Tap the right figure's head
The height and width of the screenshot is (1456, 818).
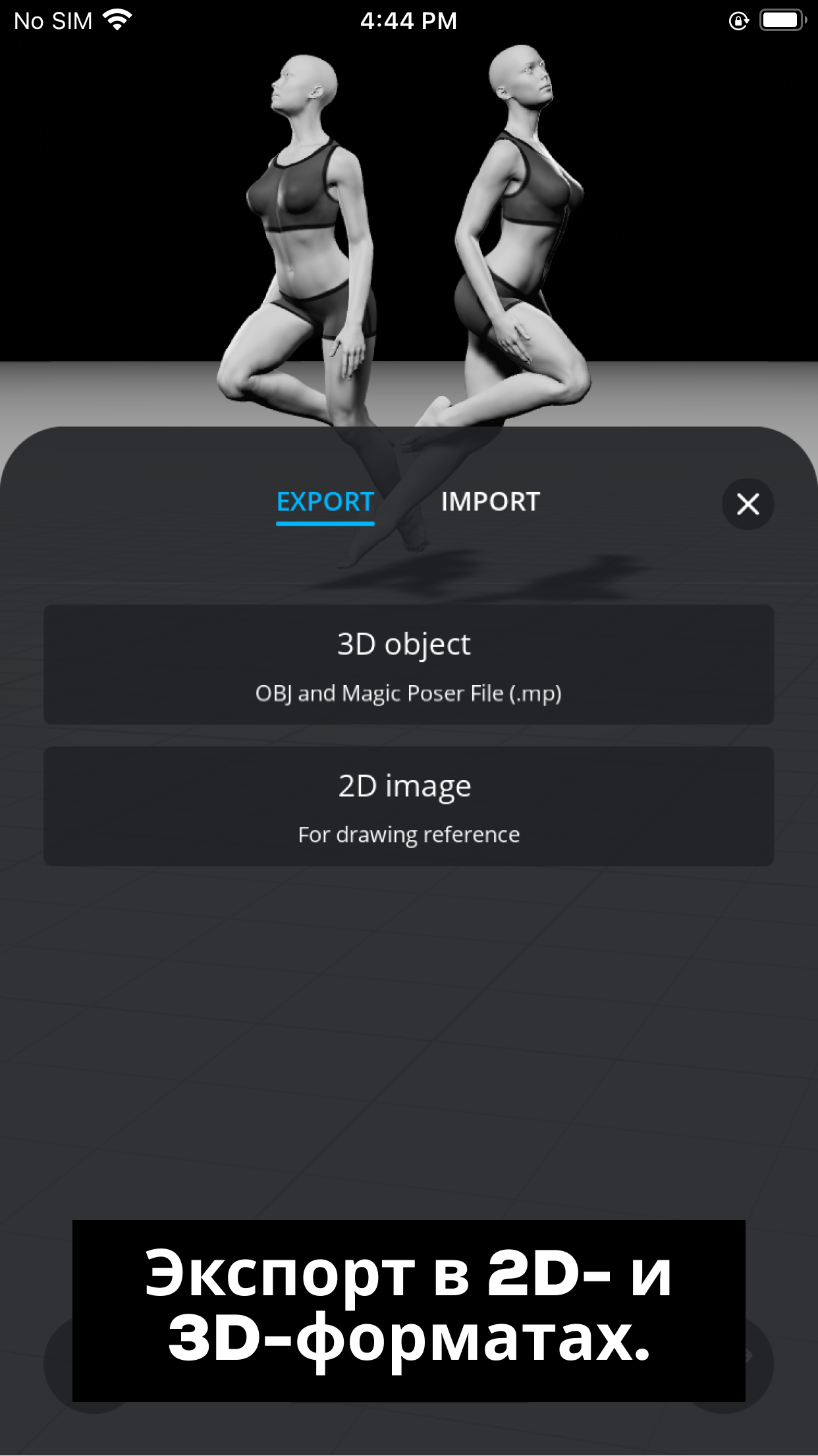coord(520,72)
